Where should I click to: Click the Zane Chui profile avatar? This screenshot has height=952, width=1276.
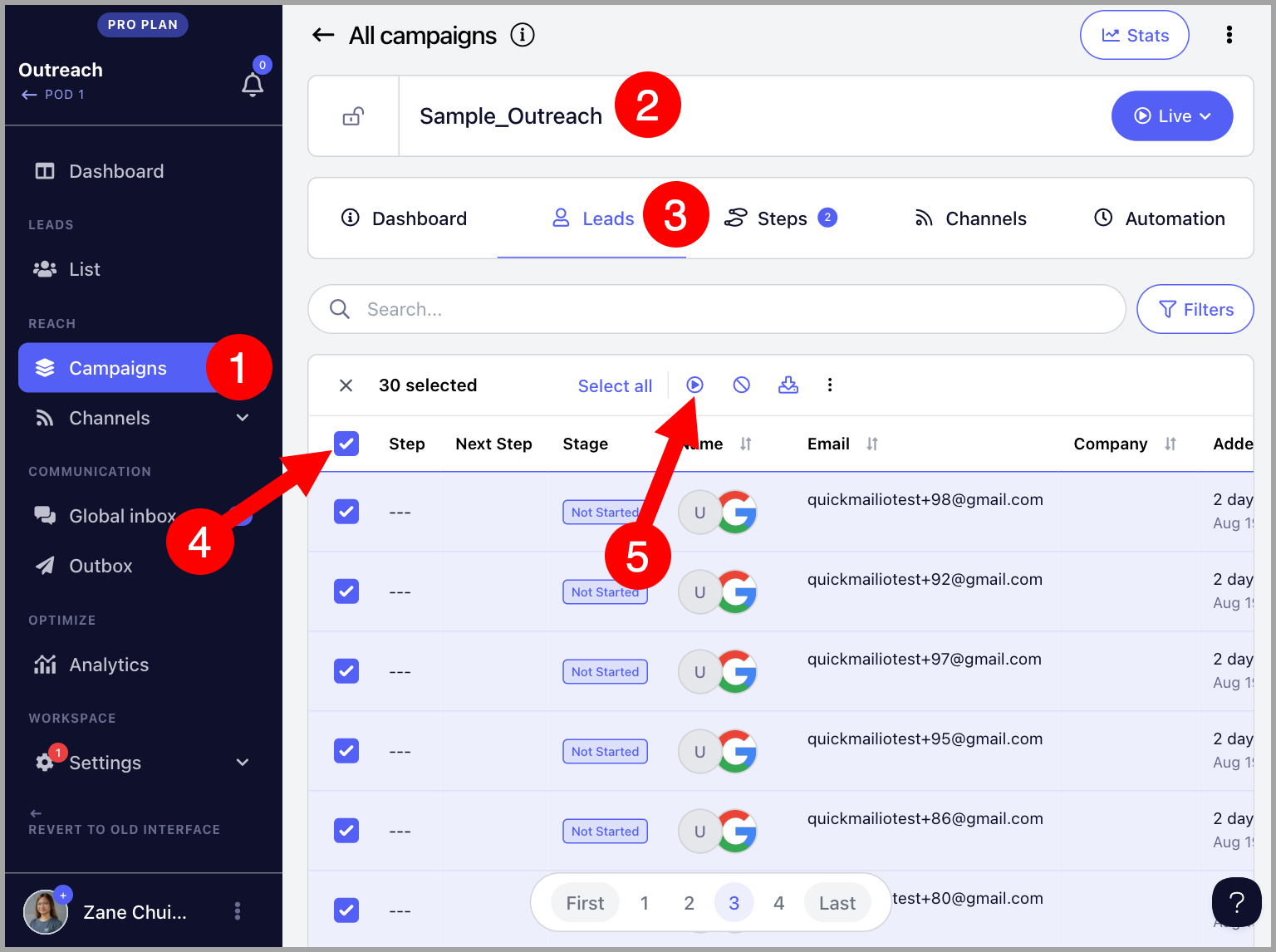(x=45, y=911)
